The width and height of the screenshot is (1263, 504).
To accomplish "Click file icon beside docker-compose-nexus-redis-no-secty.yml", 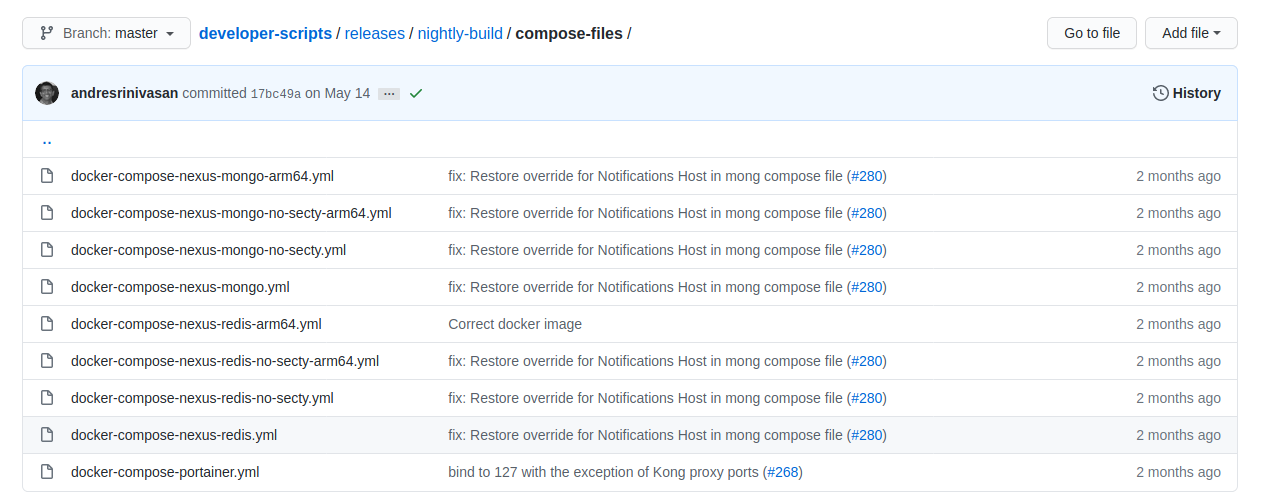I will (x=46, y=398).
